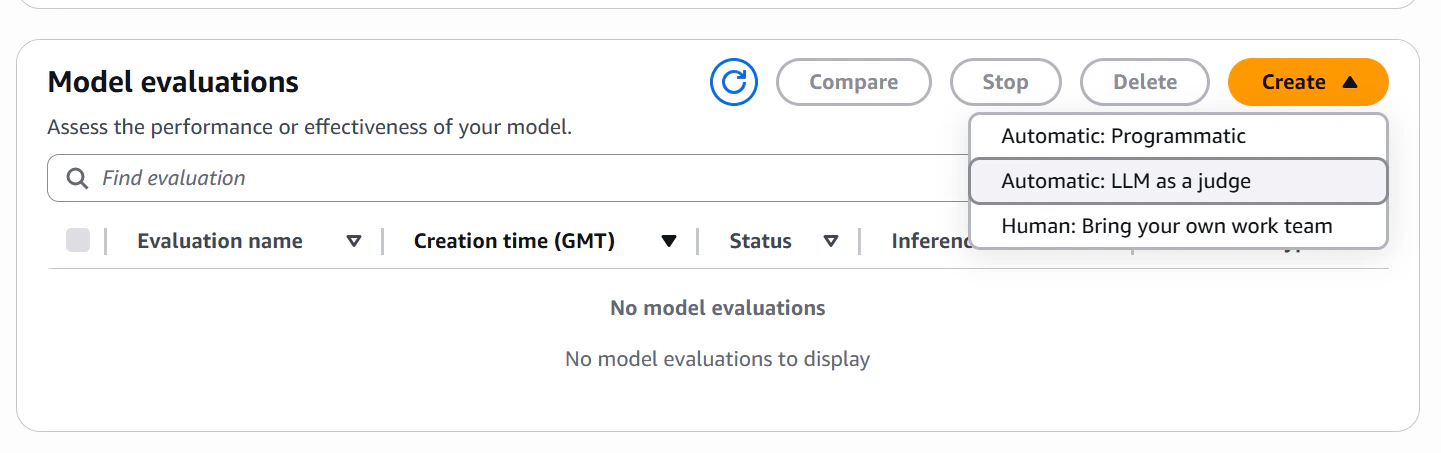The height and width of the screenshot is (453, 1441).
Task: Click the Status column header
Action: tap(760, 241)
